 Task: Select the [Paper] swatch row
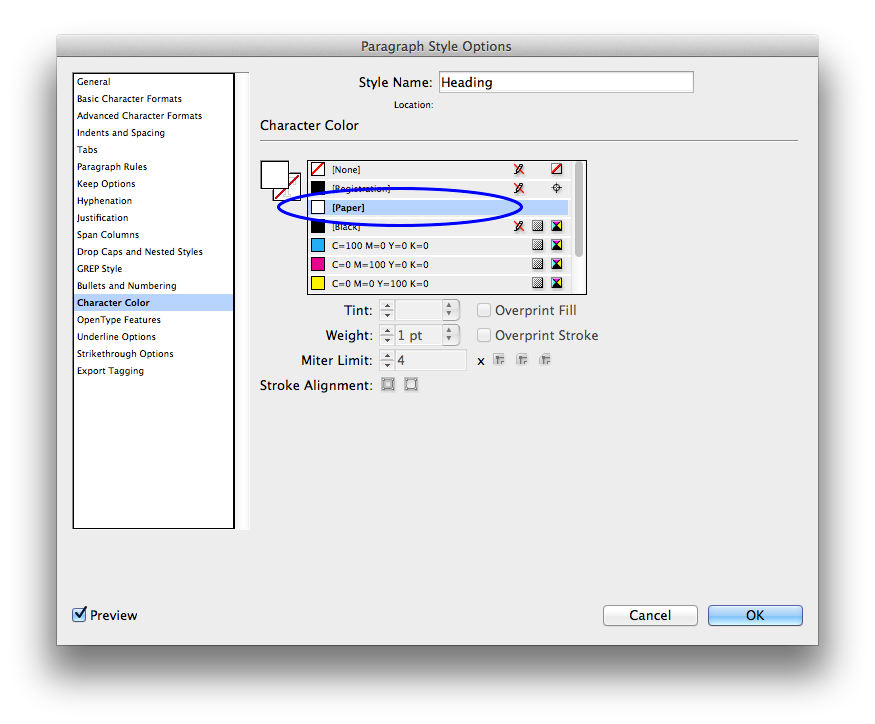tap(439, 208)
